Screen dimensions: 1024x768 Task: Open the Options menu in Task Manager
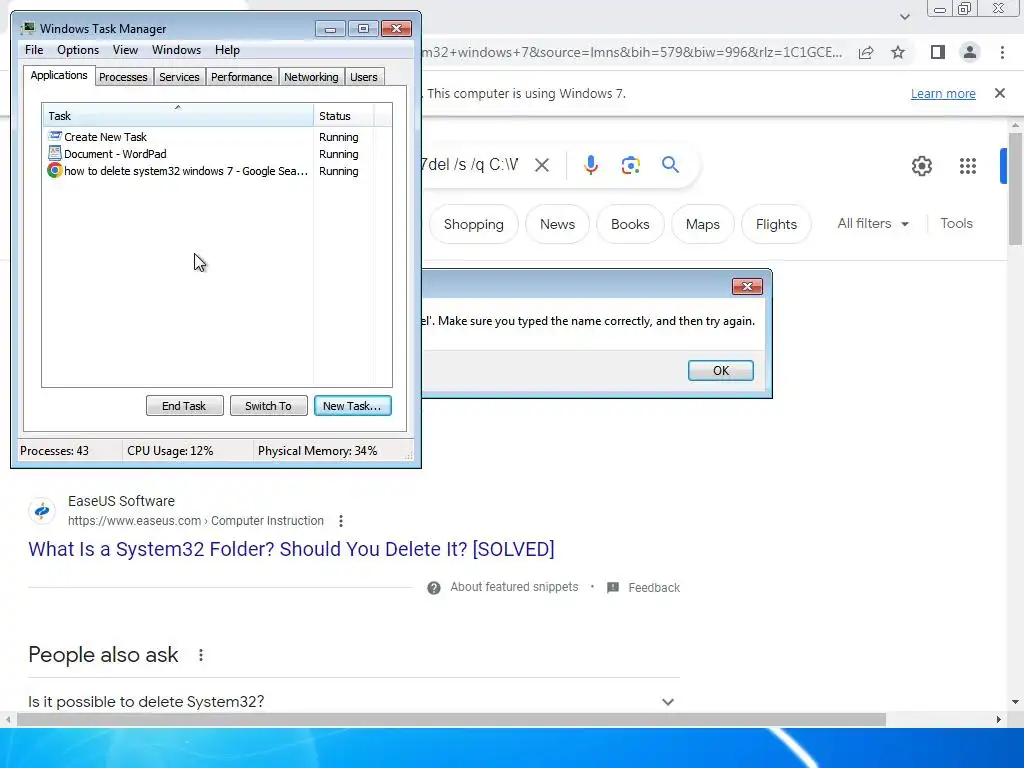point(78,50)
